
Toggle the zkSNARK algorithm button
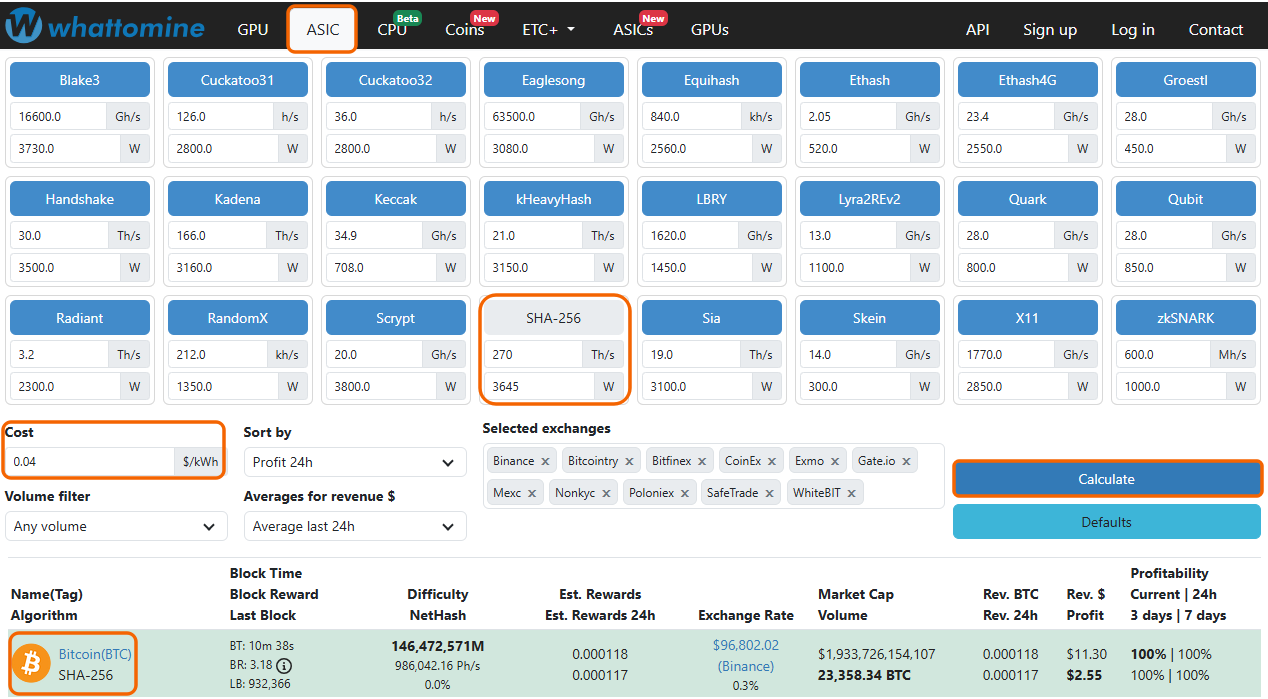point(1185,318)
